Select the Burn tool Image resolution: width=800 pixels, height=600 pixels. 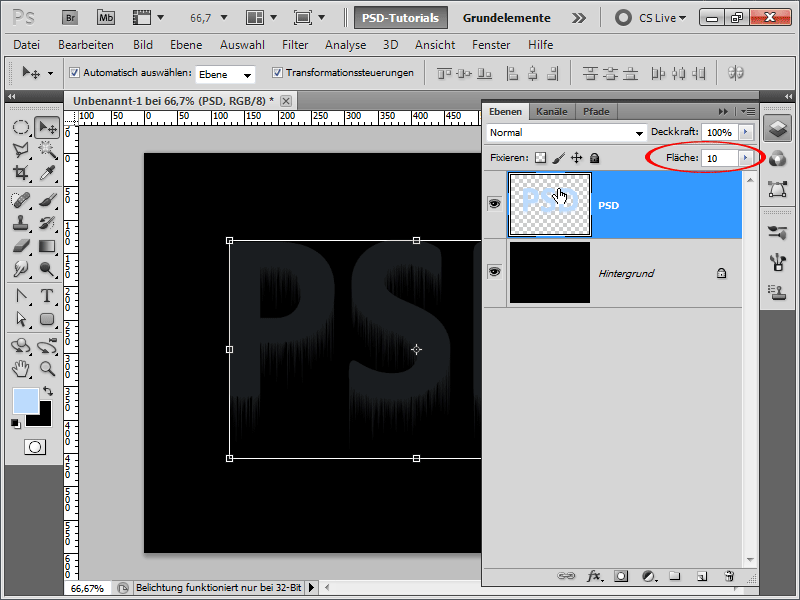tap(47, 269)
